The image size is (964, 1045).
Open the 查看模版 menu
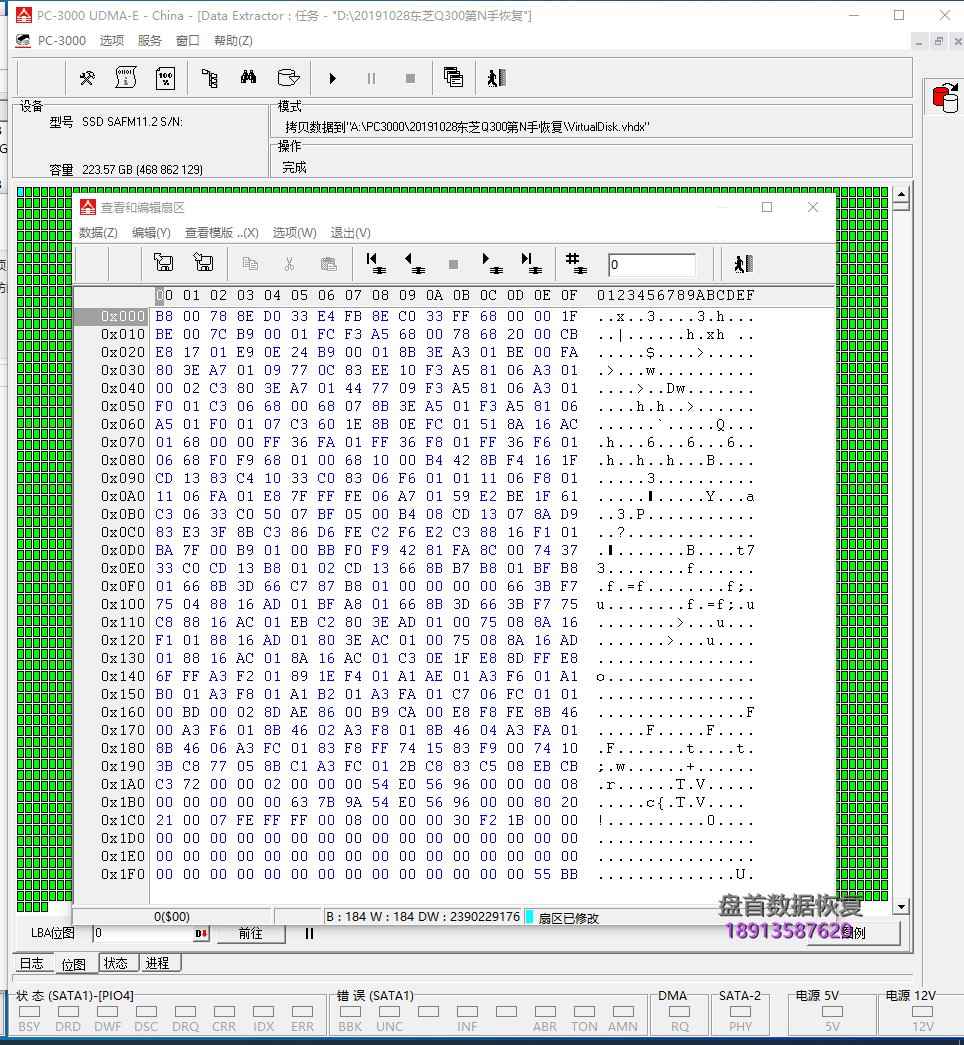click(x=221, y=233)
